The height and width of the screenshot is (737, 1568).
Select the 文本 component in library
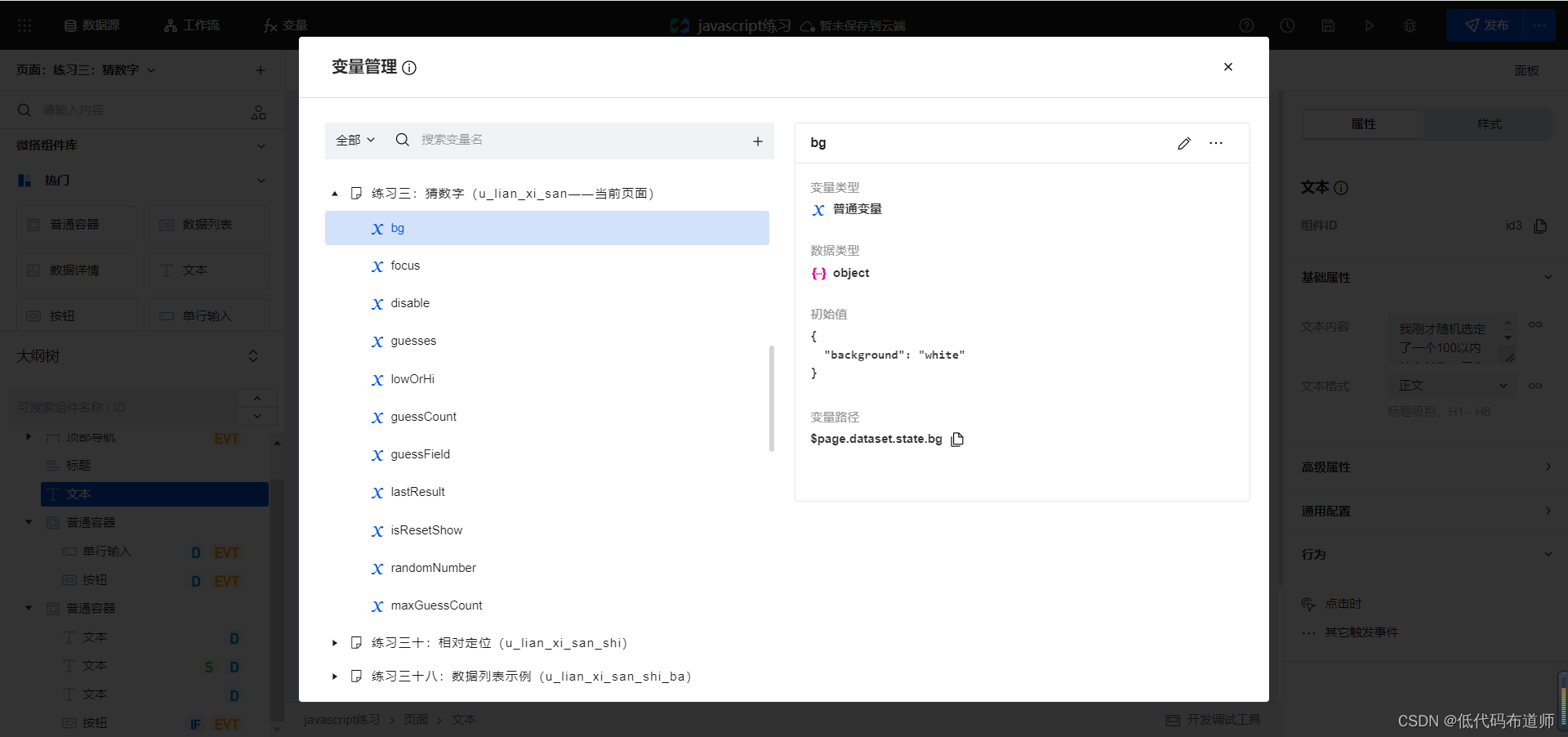[209, 270]
